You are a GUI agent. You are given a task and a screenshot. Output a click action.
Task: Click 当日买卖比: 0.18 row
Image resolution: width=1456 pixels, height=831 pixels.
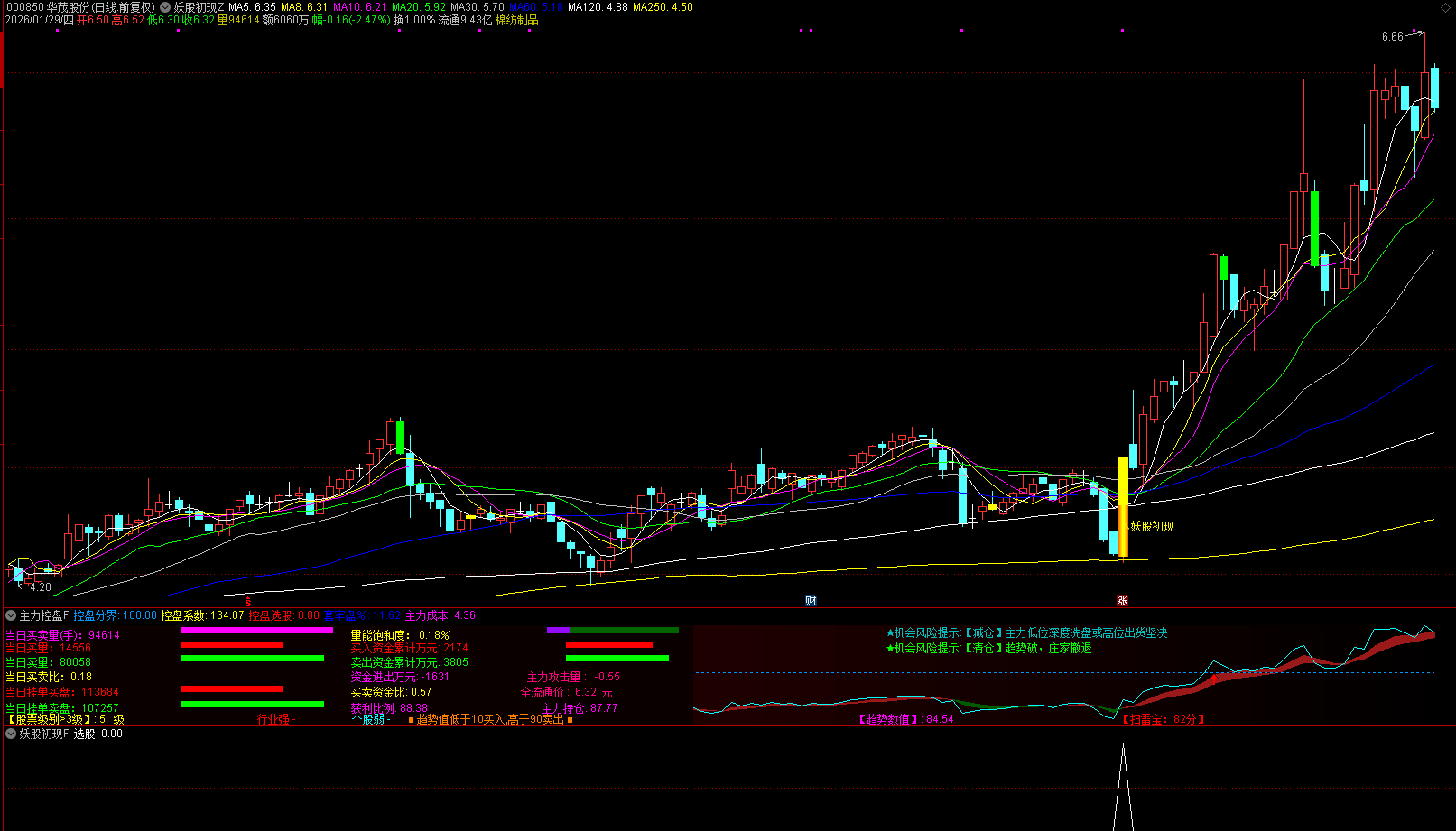[48, 677]
